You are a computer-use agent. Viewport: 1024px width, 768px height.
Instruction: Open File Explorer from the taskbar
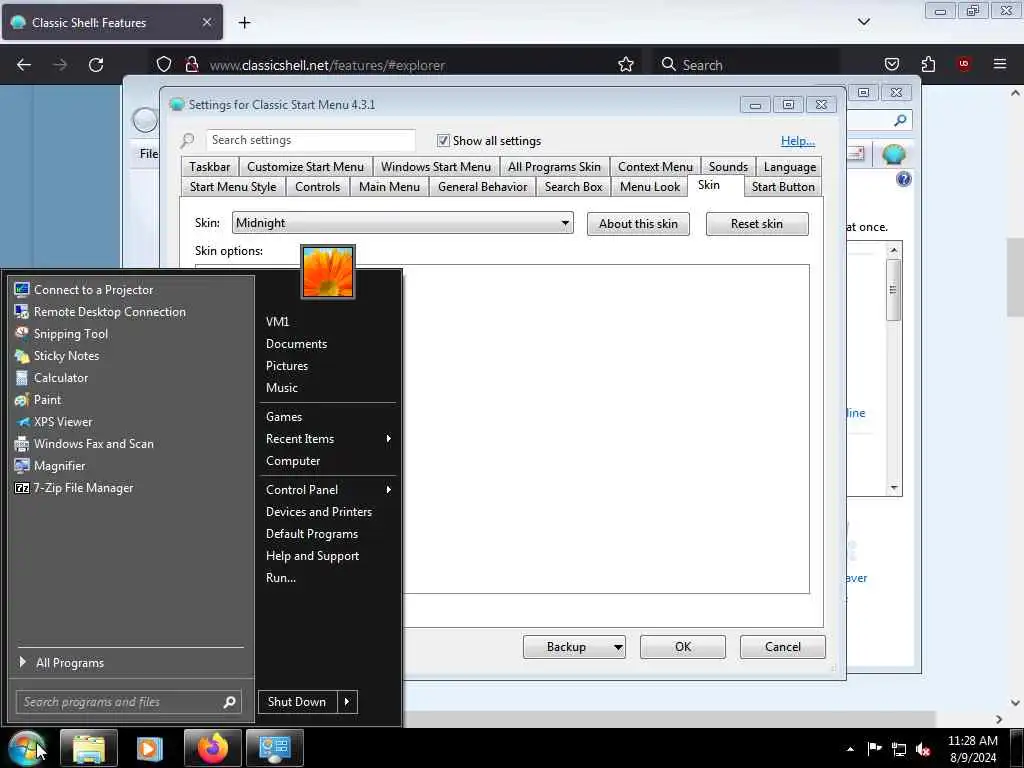89,748
